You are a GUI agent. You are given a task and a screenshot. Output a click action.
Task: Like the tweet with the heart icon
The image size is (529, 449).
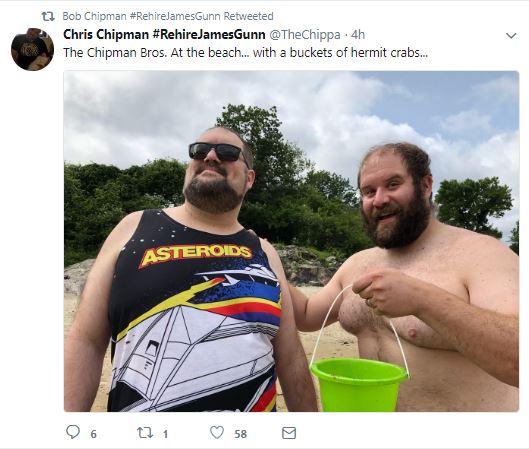(x=217, y=432)
